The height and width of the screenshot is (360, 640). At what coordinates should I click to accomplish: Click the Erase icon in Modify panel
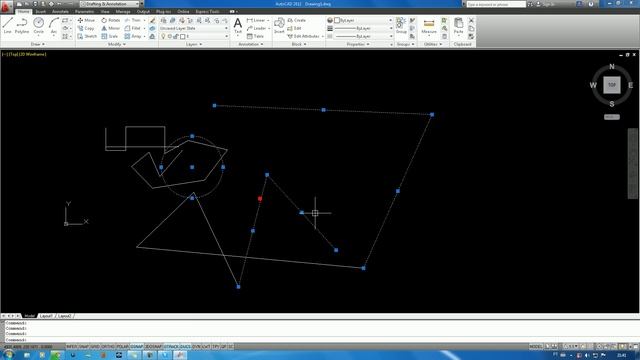point(152,20)
